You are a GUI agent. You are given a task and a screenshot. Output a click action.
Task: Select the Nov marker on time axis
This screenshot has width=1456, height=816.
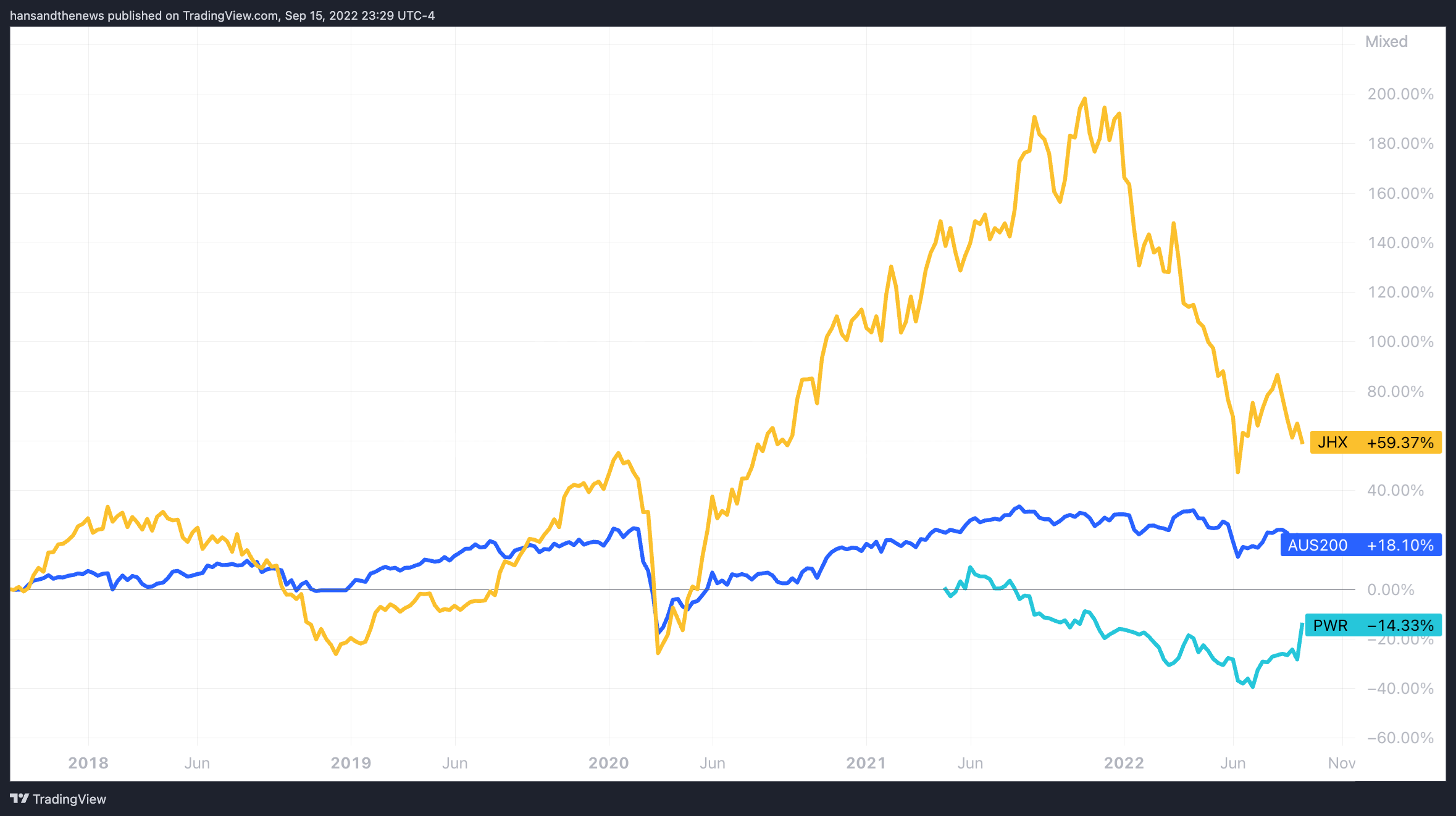[x=1342, y=763]
